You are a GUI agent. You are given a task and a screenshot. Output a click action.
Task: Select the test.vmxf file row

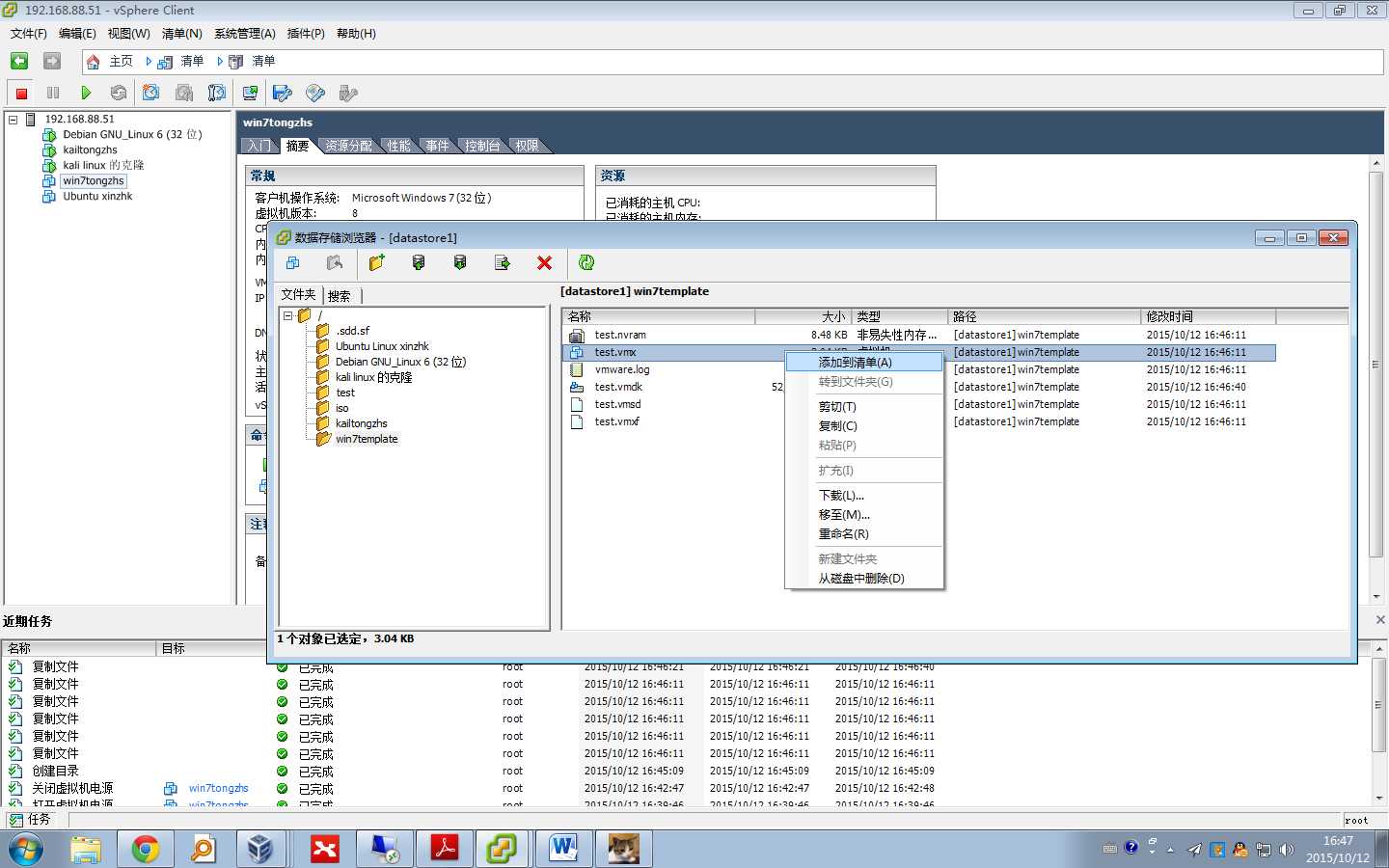pos(919,422)
